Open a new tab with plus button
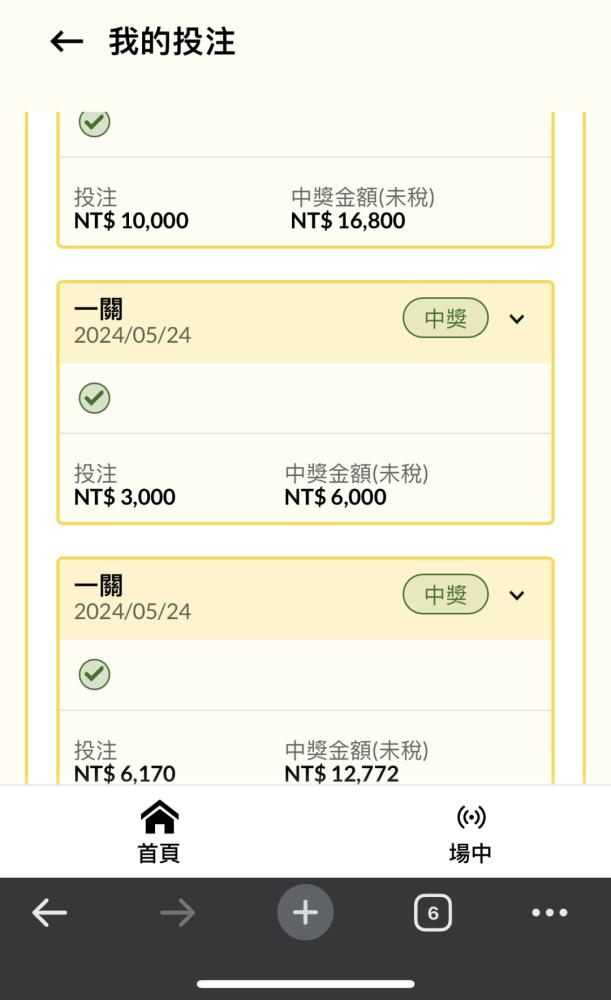 tap(306, 913)
